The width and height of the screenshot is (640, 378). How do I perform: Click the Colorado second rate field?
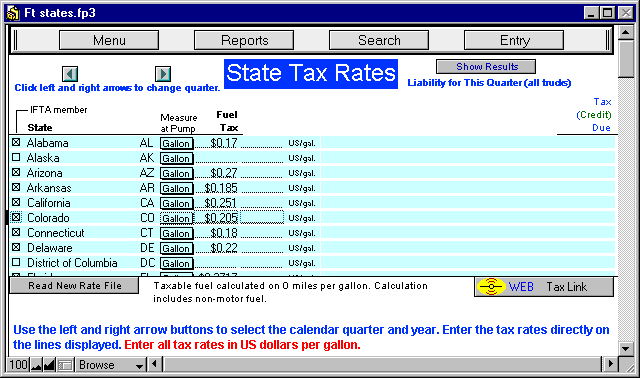pos(262,218)
